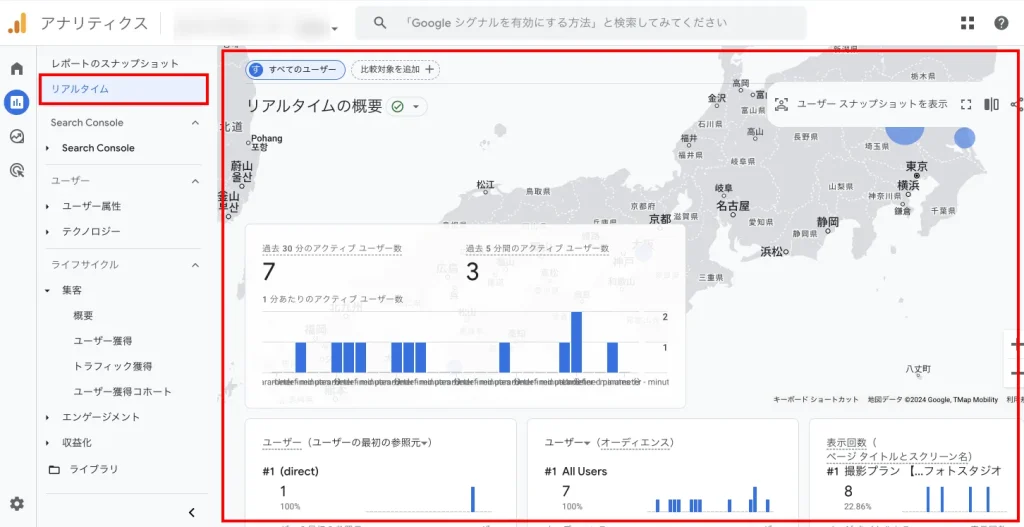1024x527 pixels.
Task: Open ライブラリ in sidebar
Action: click(93, 470)
